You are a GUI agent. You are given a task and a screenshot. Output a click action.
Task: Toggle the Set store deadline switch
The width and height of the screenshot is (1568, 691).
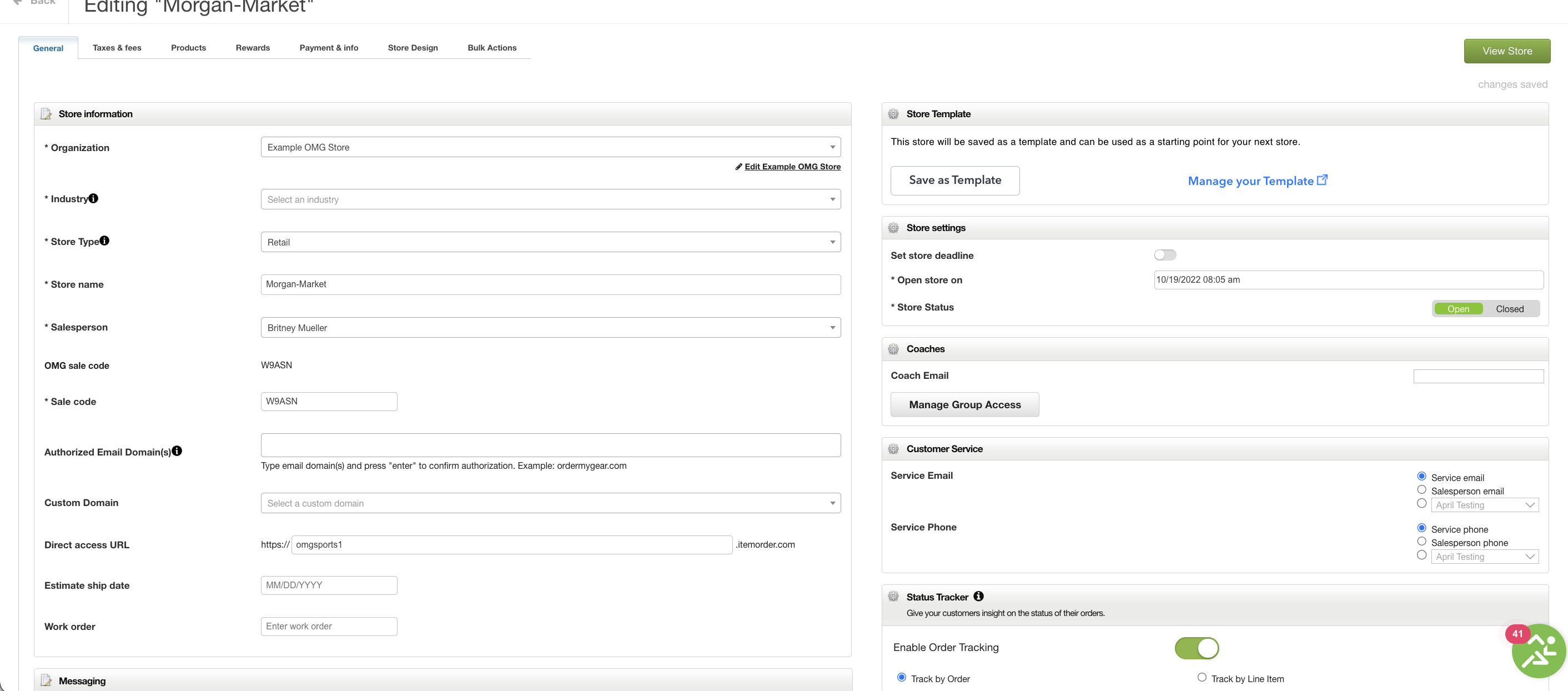pos(1165,255)
